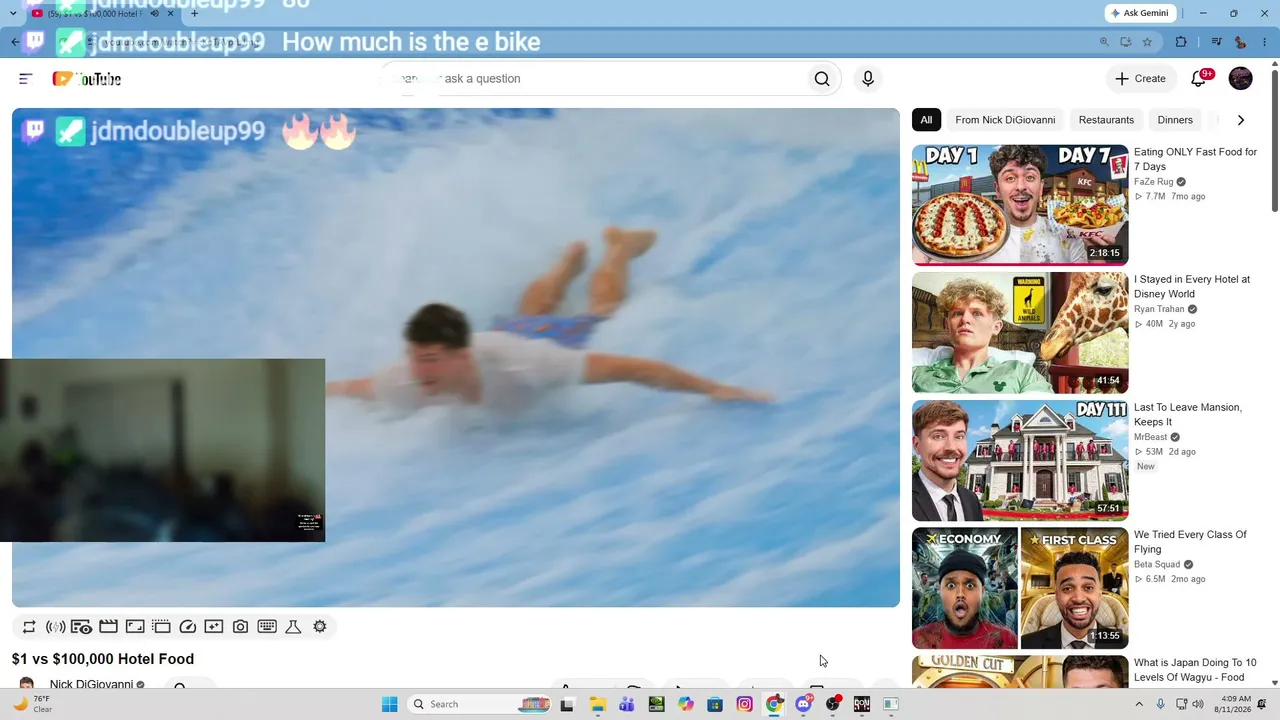Open the Every Class Of Flying thumbnail
This screenshot has width=1280, height=720.
1020,588
